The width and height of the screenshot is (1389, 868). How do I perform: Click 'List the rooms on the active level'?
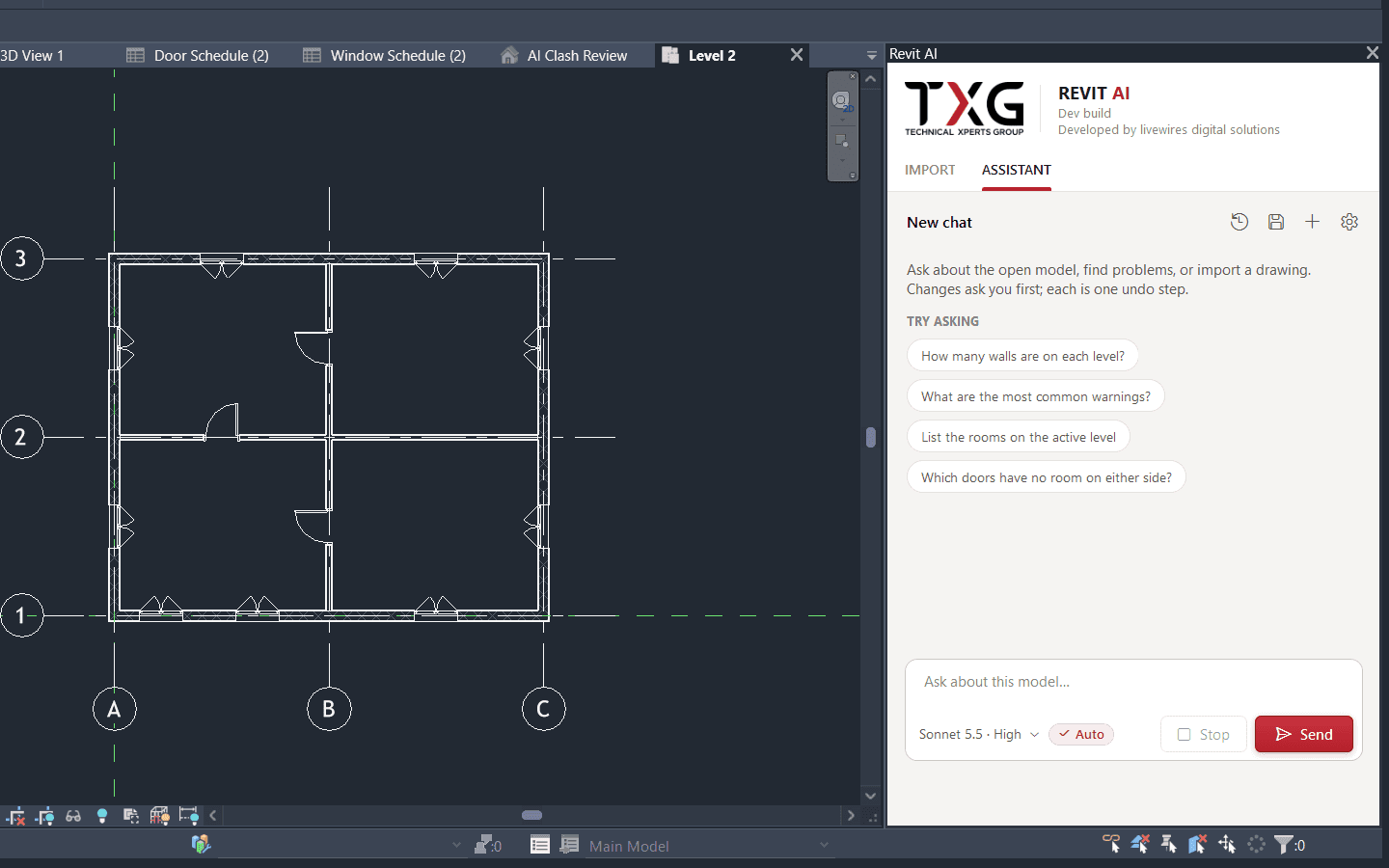(1019, 437)
